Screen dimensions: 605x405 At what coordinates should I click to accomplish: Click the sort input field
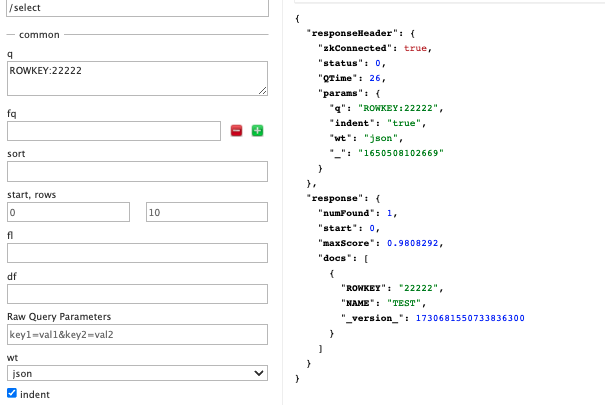137,172
